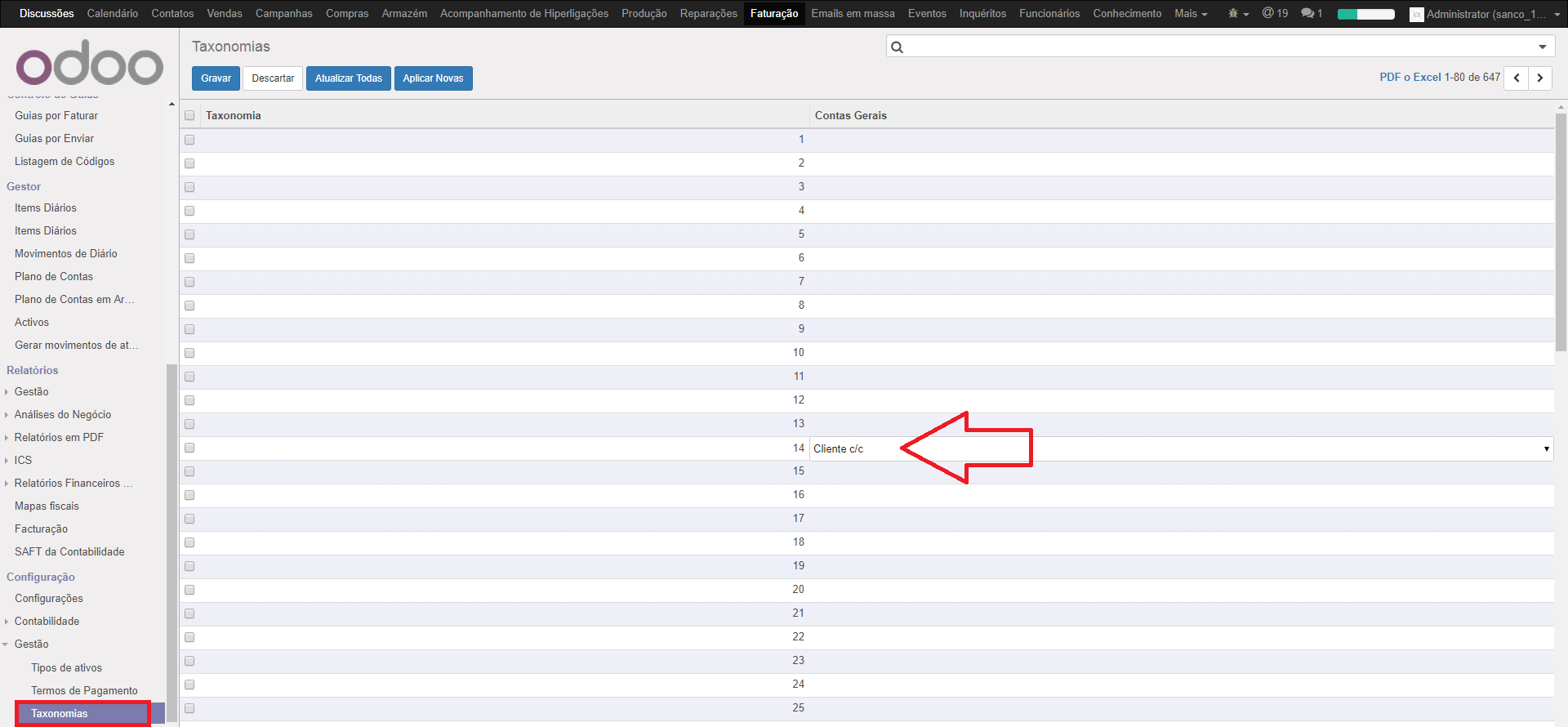Screen dimensions: 1568x727
Task: Expand the search options dropdown arrow
Action: coord(1542,47)
